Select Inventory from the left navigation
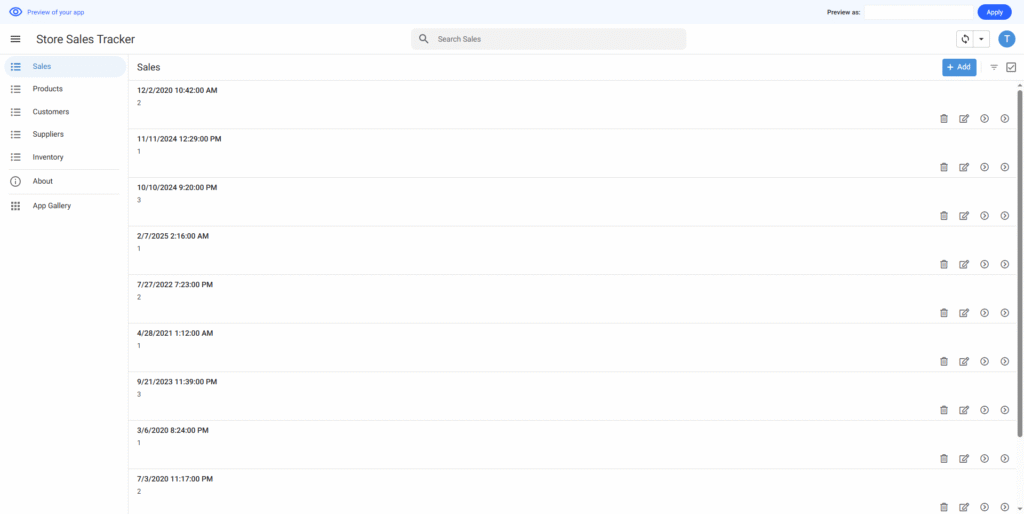This screenshot has width=1024, height=514. 48,157
